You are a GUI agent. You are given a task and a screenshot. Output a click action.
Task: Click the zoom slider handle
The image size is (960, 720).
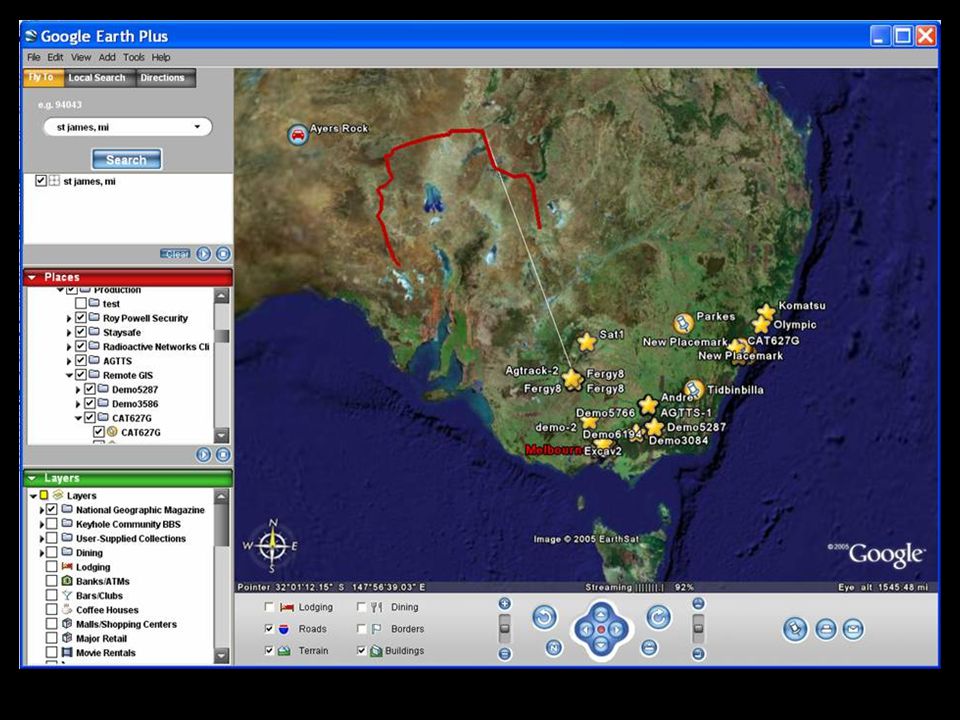pyautogui.click(x=504, y=629)
